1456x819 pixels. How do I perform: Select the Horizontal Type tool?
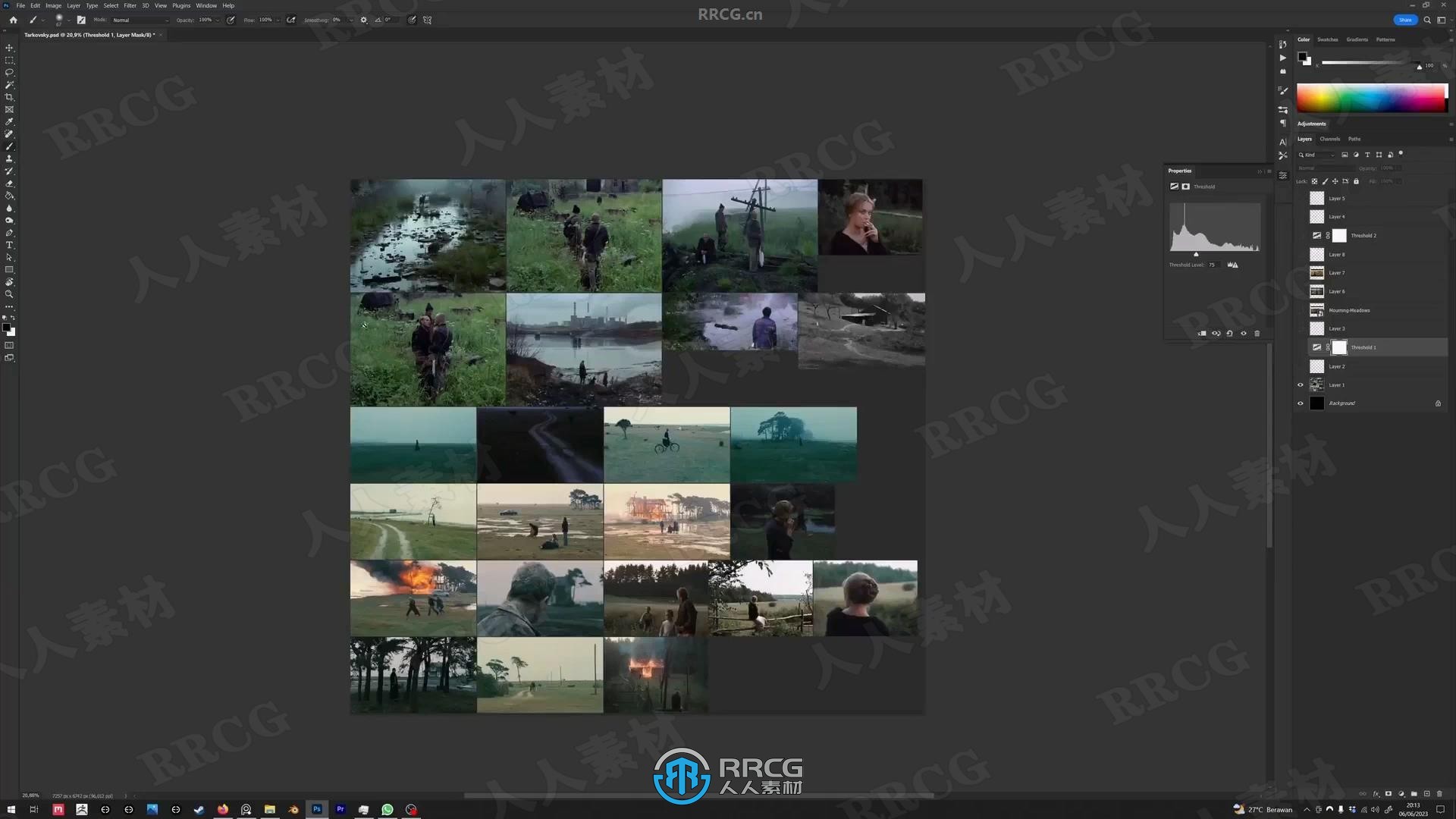point(9,245)
